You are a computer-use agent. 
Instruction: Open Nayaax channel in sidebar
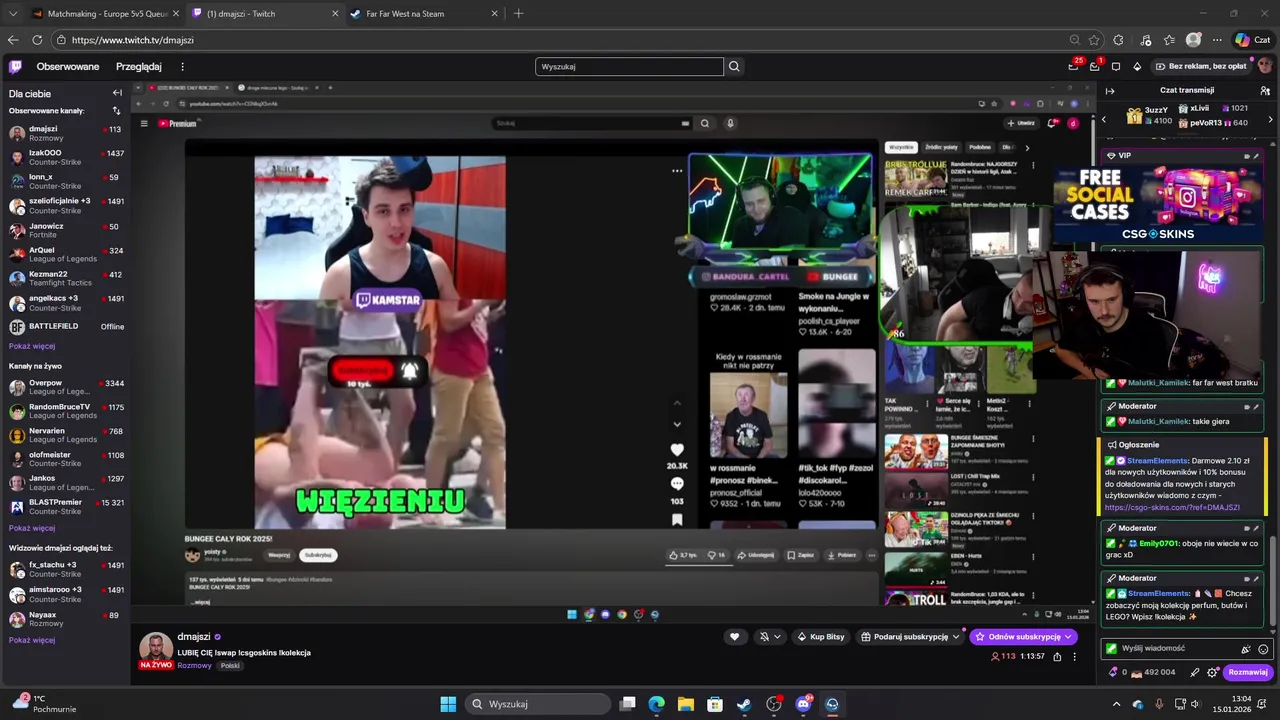66,619
